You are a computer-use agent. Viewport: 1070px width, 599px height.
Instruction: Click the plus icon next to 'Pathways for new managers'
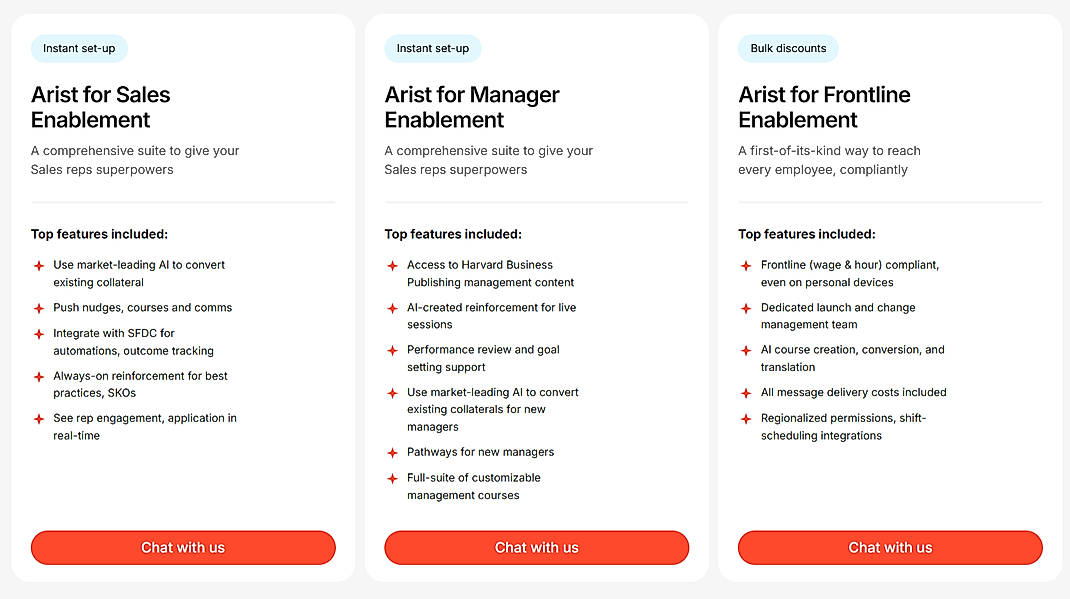pyautogui.click(x=392, y=452)
